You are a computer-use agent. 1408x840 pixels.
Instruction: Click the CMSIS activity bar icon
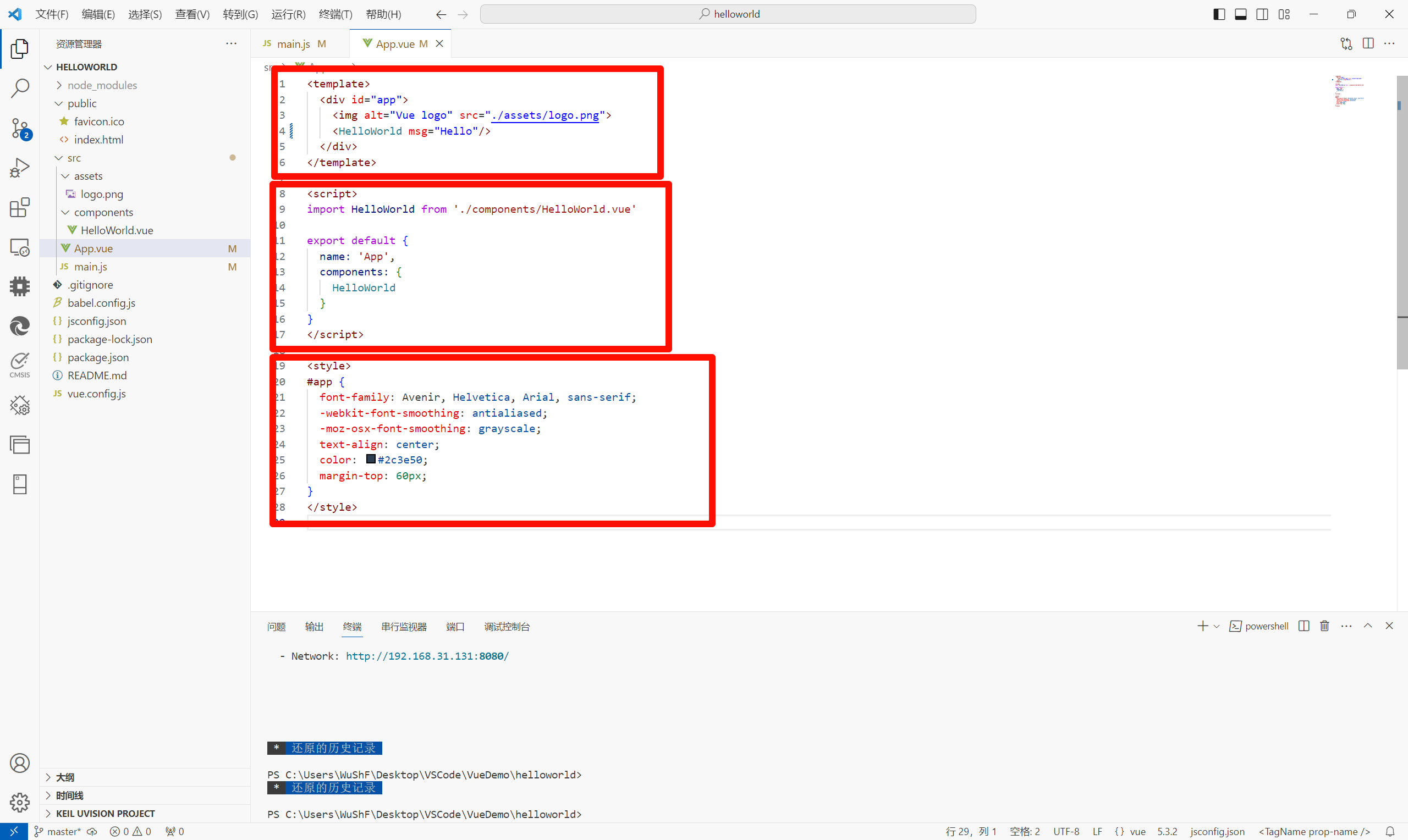[x=20, y=365]
